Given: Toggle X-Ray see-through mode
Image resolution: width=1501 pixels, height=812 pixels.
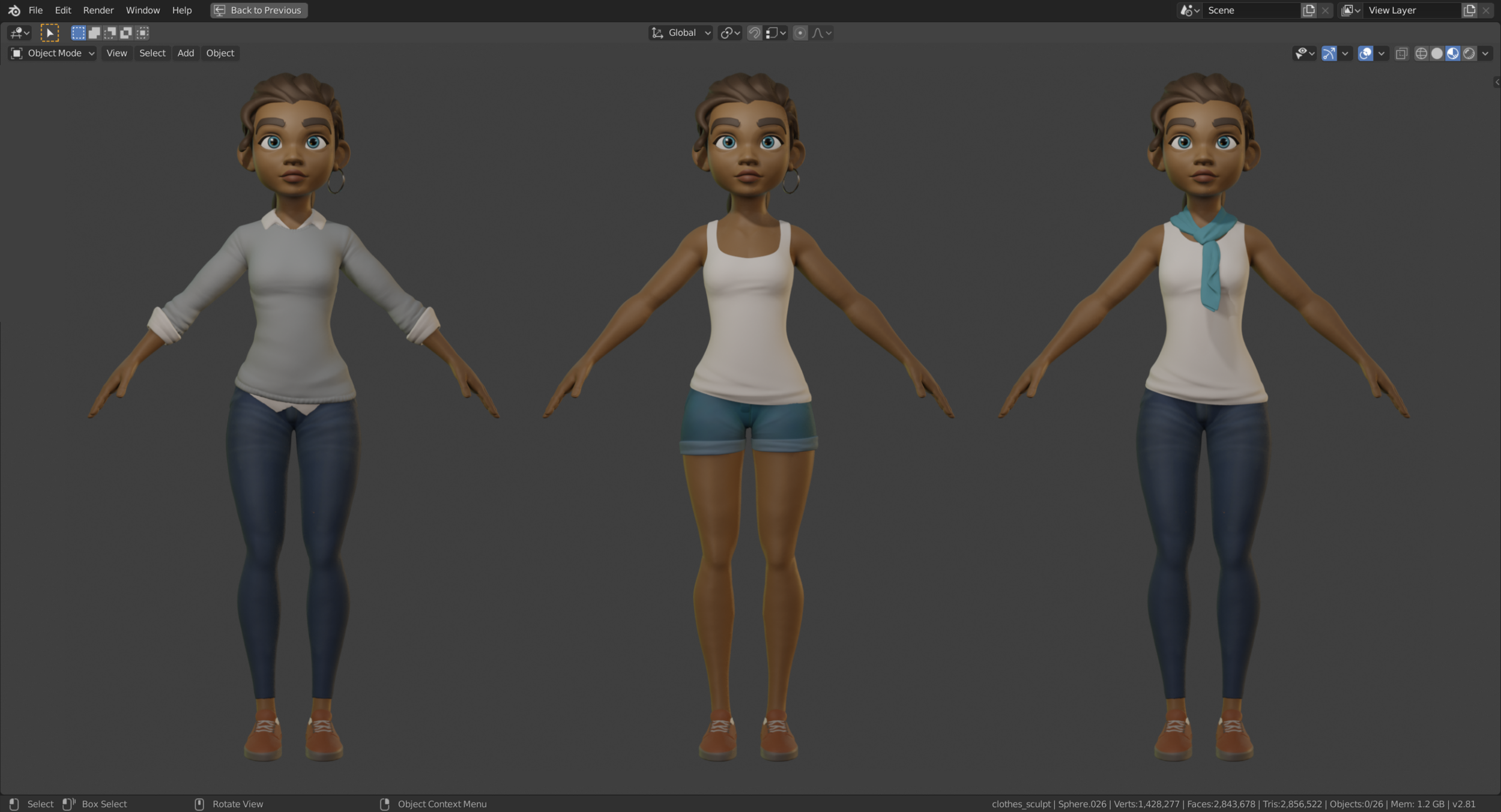Looking at the screenshot, I should (x=1402, y=53).
